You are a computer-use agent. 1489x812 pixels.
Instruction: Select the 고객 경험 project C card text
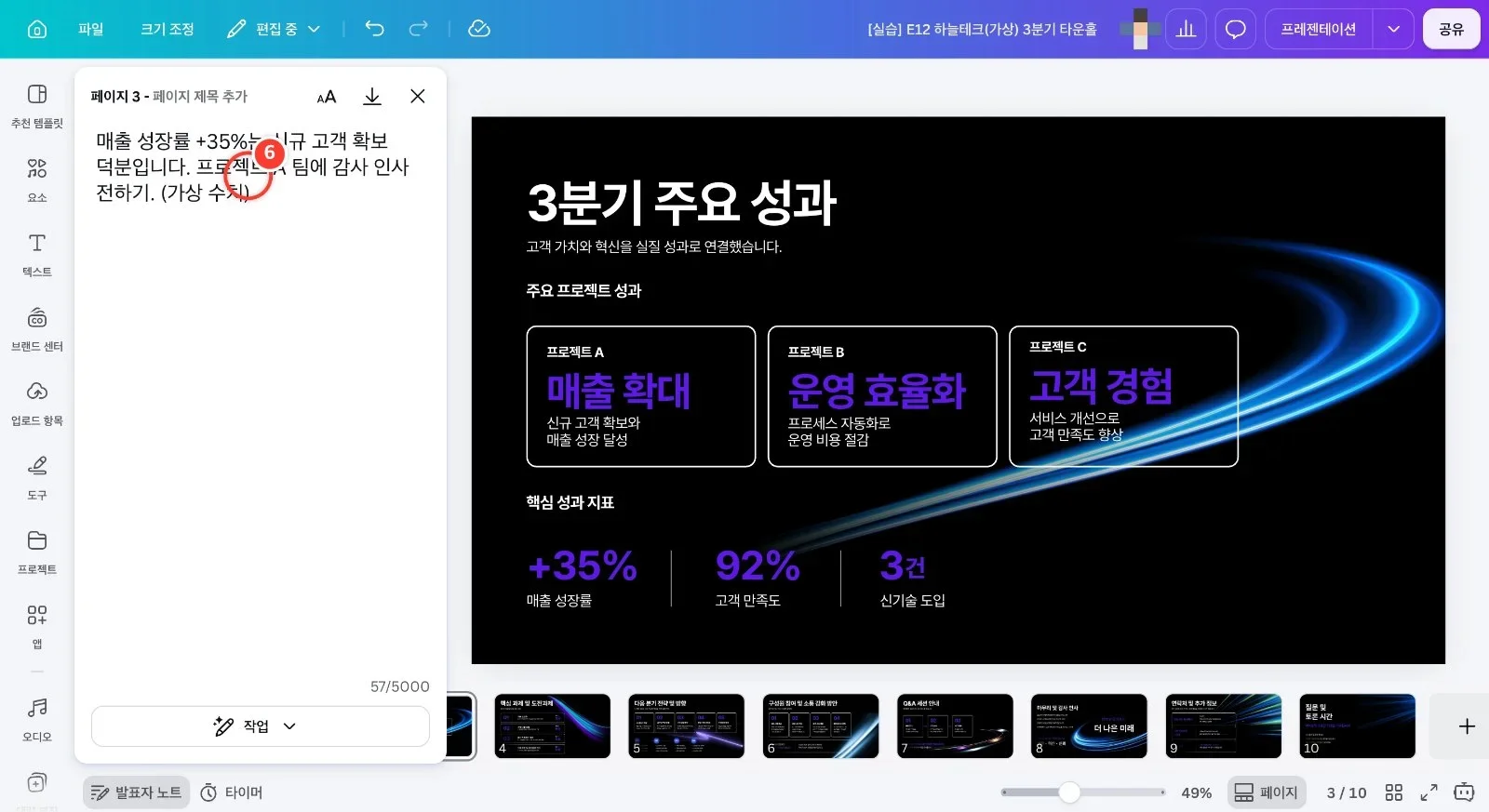tap(1101, 386)
